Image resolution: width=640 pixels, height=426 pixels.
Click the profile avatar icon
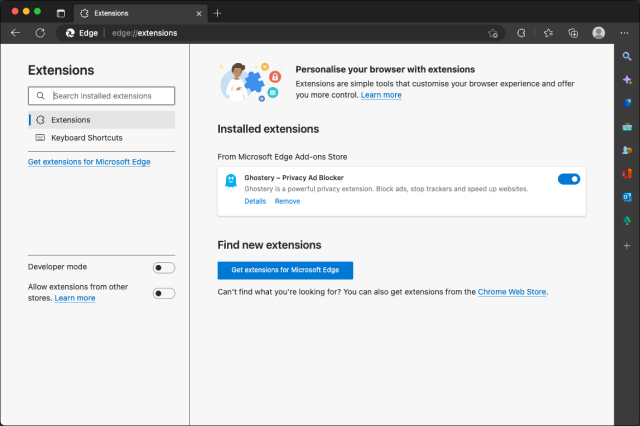pyautogui.click(x=598, y=32)
